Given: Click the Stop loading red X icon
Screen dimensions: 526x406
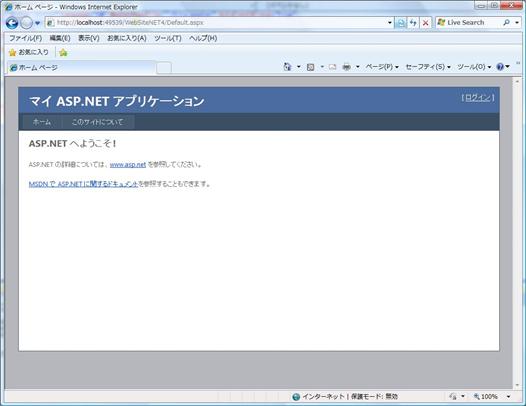Looking at the screenshot, I should point(425,23).
